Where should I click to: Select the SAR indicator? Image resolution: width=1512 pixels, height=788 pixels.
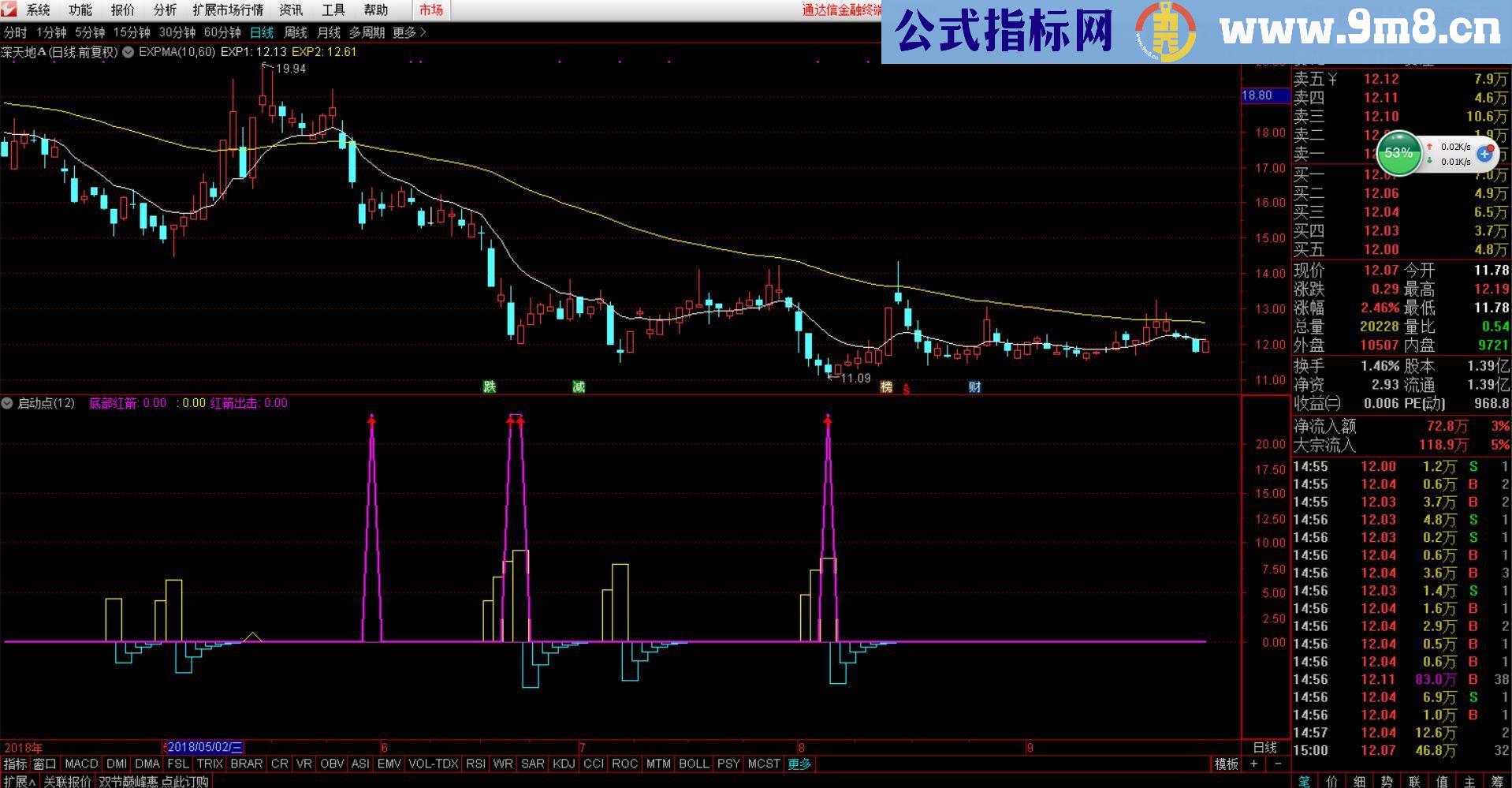[533, 764]
